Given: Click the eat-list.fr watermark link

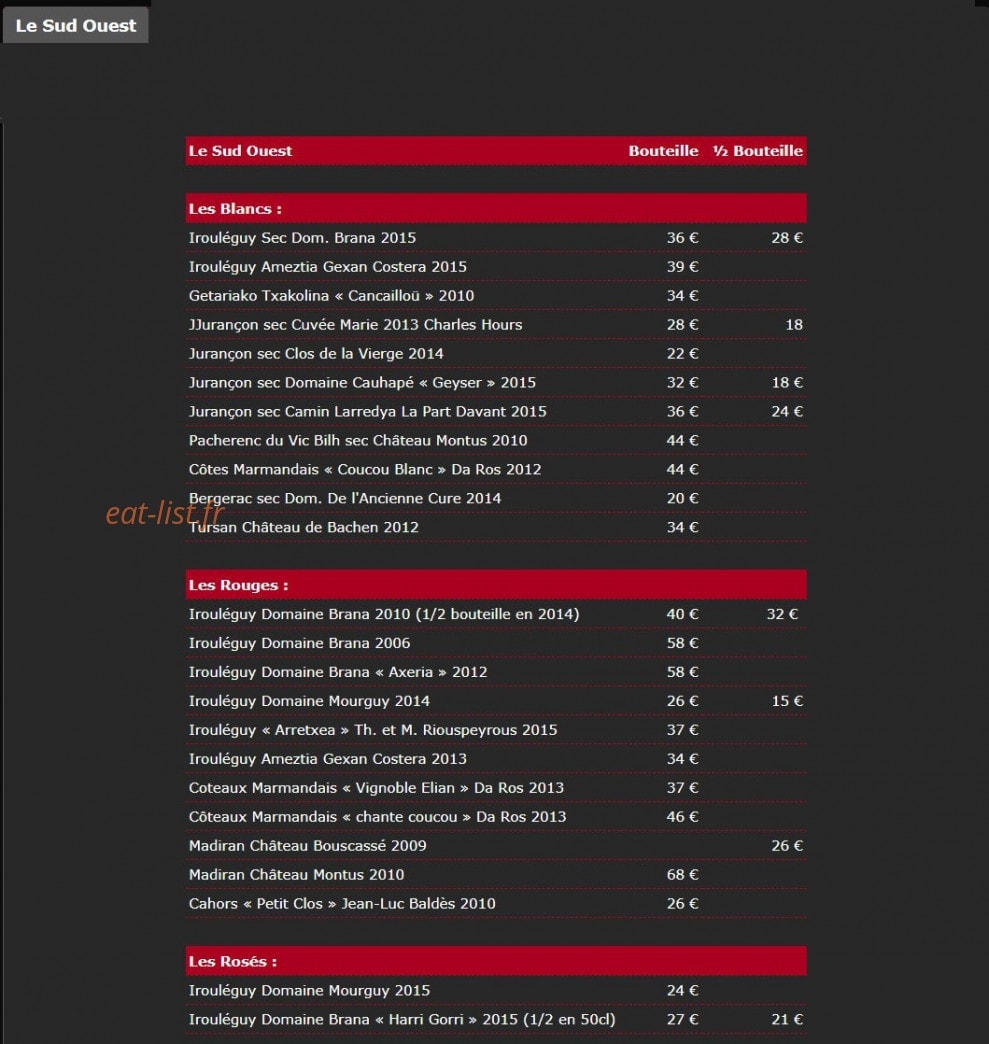Looking at the screenshot, I should click(x=165, y=513).
